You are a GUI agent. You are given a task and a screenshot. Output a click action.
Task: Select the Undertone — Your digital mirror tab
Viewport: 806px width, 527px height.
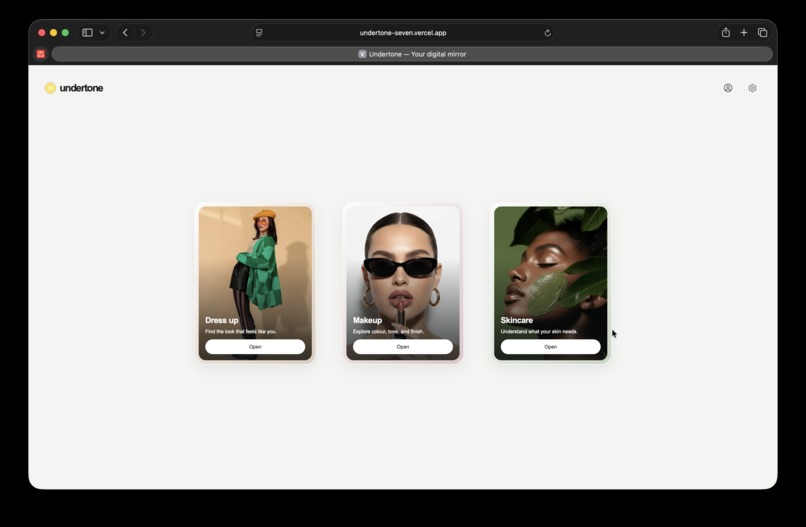[412, 54]
